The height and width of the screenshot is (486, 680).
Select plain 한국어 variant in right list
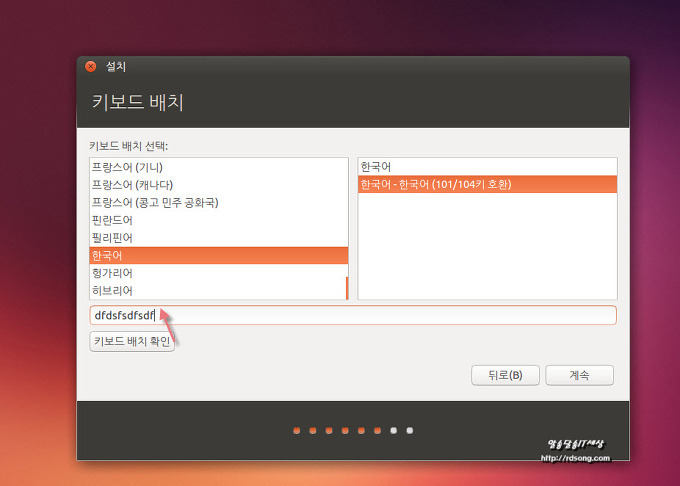click(x=378, y=166)
